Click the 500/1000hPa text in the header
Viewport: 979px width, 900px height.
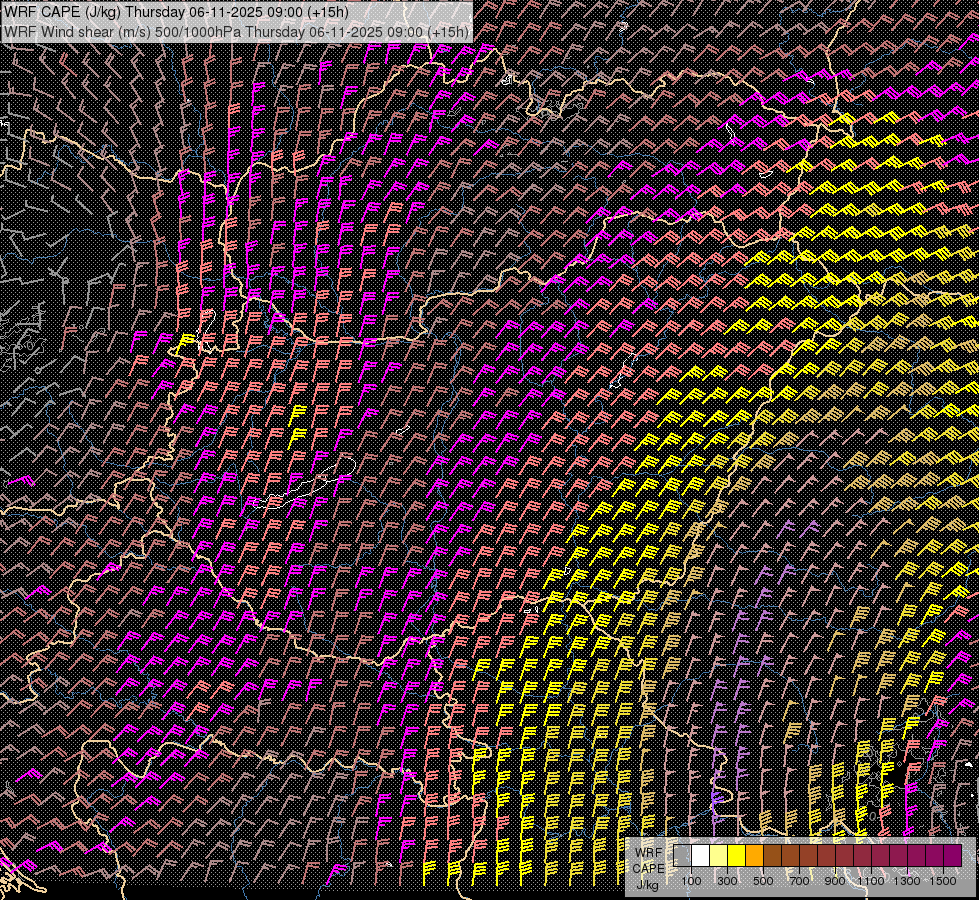point(198,32)
